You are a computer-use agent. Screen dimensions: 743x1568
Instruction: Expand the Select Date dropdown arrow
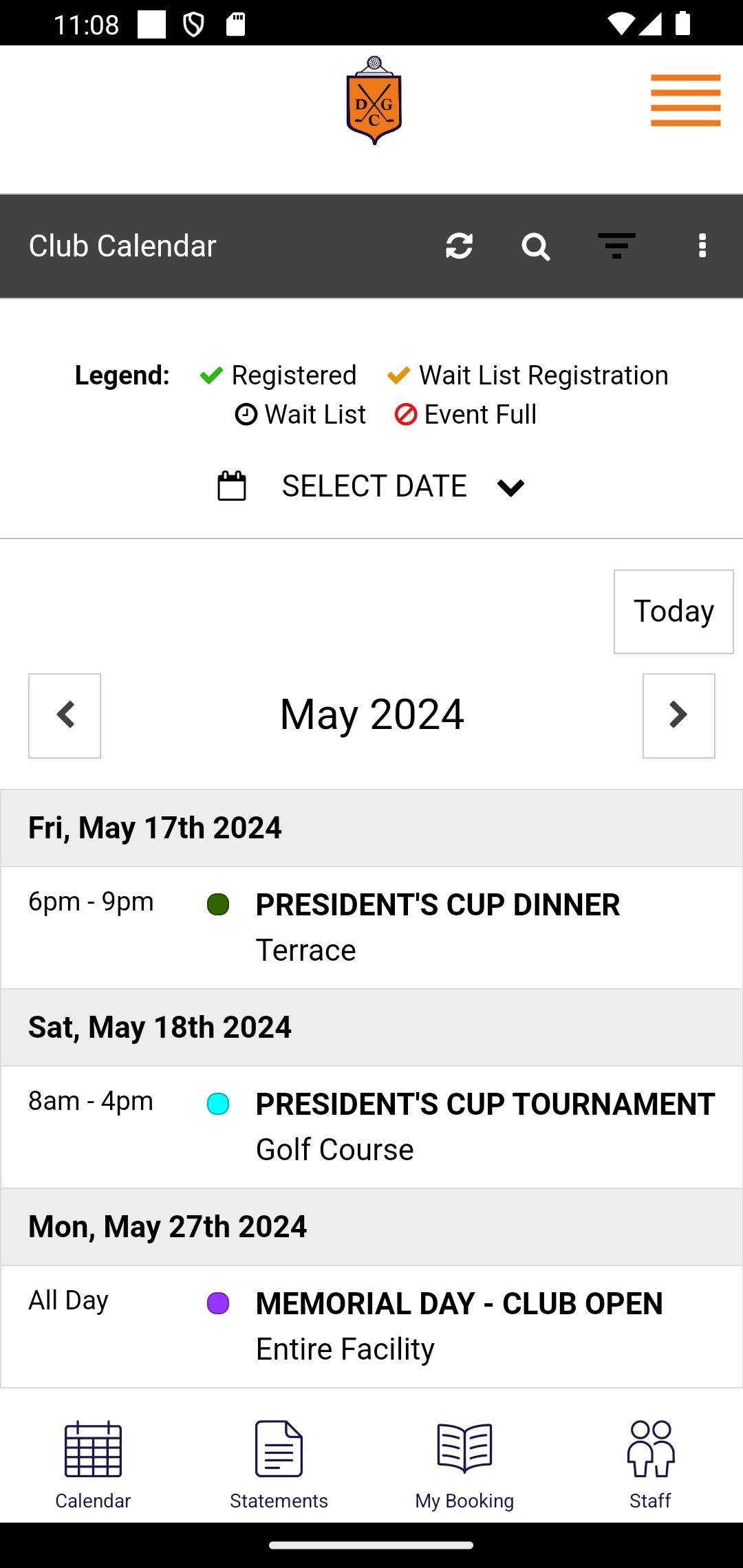coord(510,488)
